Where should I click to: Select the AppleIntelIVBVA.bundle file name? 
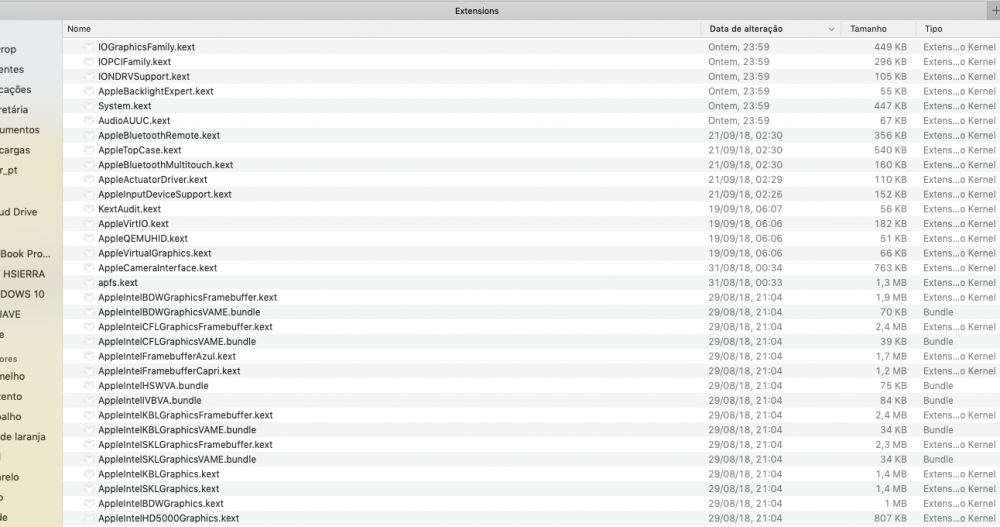(150, 400)
